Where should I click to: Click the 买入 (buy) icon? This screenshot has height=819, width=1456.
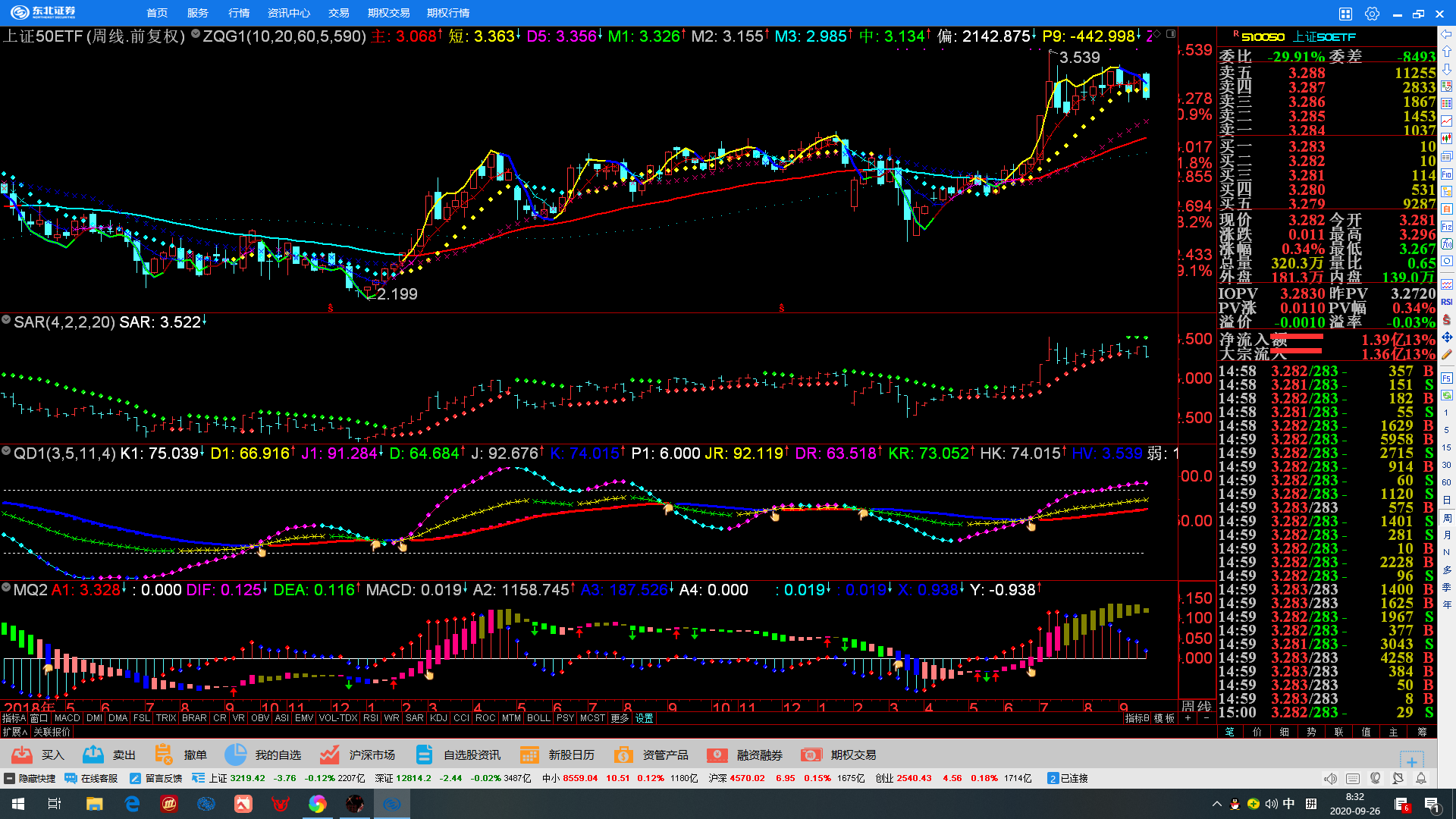coord(22,755)
